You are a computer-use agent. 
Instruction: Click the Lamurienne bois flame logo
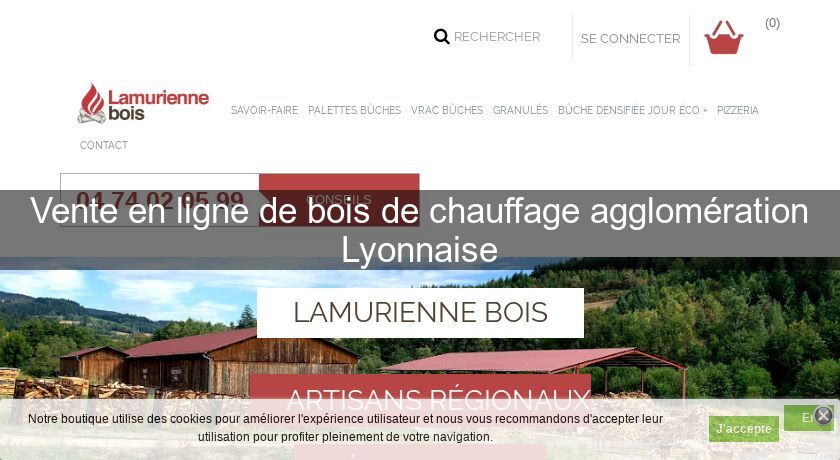click(144, 104)
